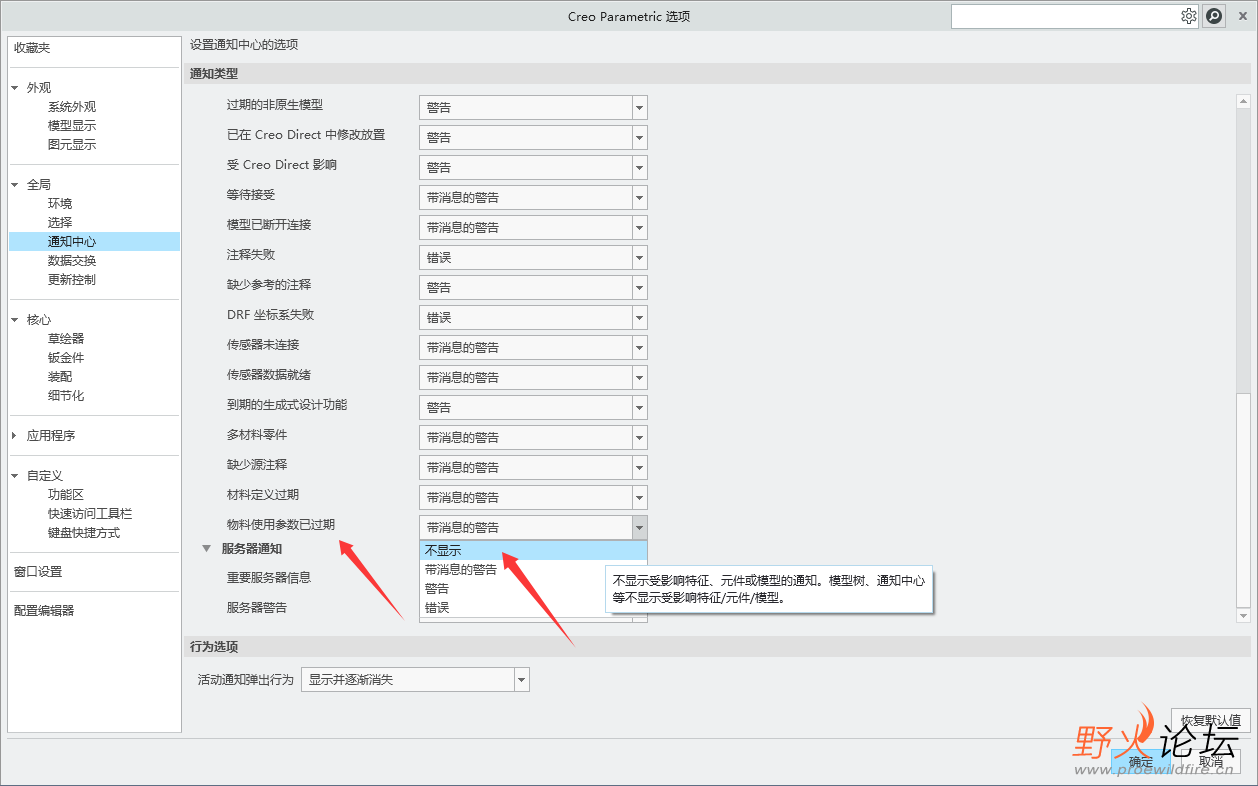Screen dimensions: 1258x786
Task: Click the 服务器警告 label
Action: point(257,607)
